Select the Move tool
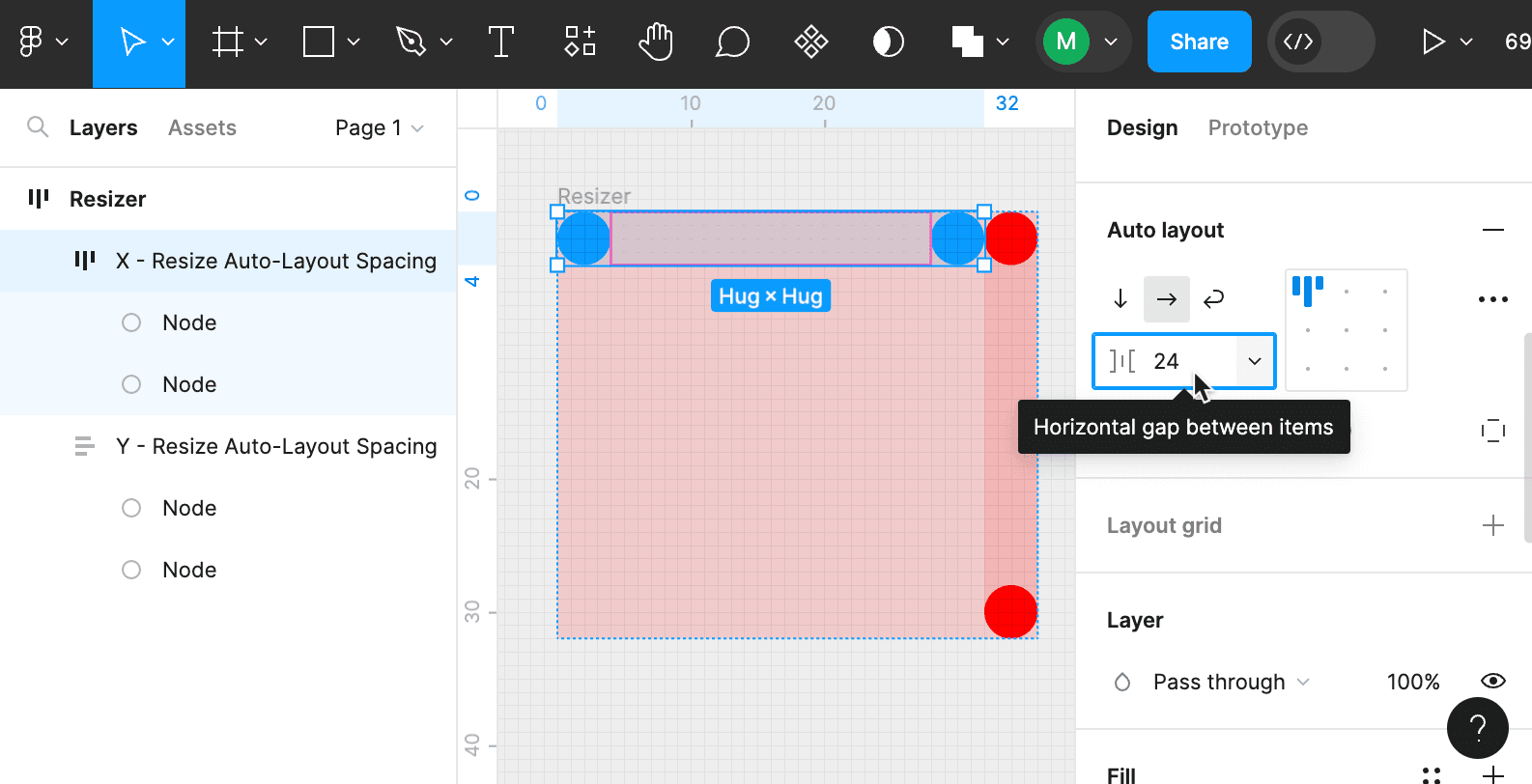Image resolution: width=1532 pixels, height=784 pixels. 131,42
